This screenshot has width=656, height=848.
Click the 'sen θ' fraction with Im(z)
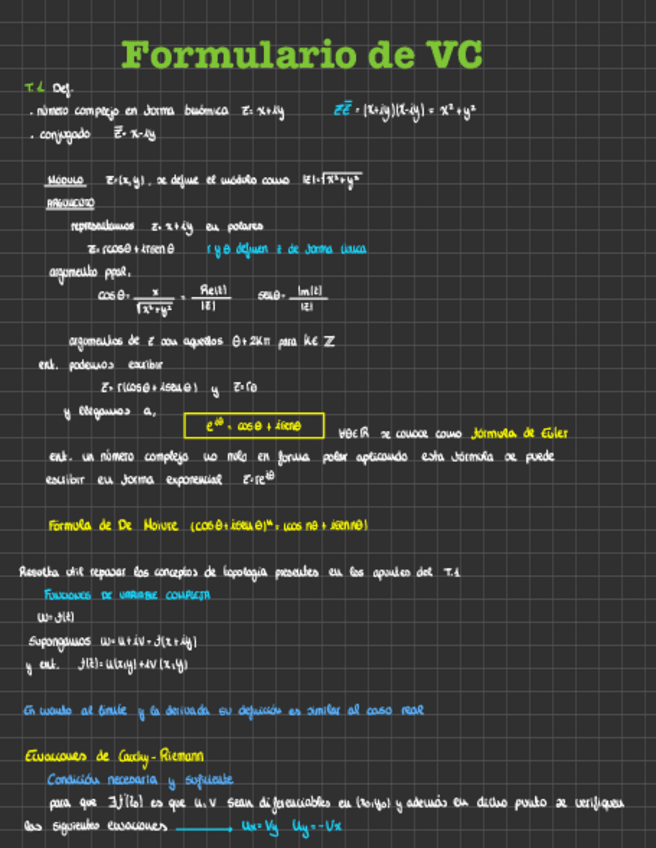(293, 299)
